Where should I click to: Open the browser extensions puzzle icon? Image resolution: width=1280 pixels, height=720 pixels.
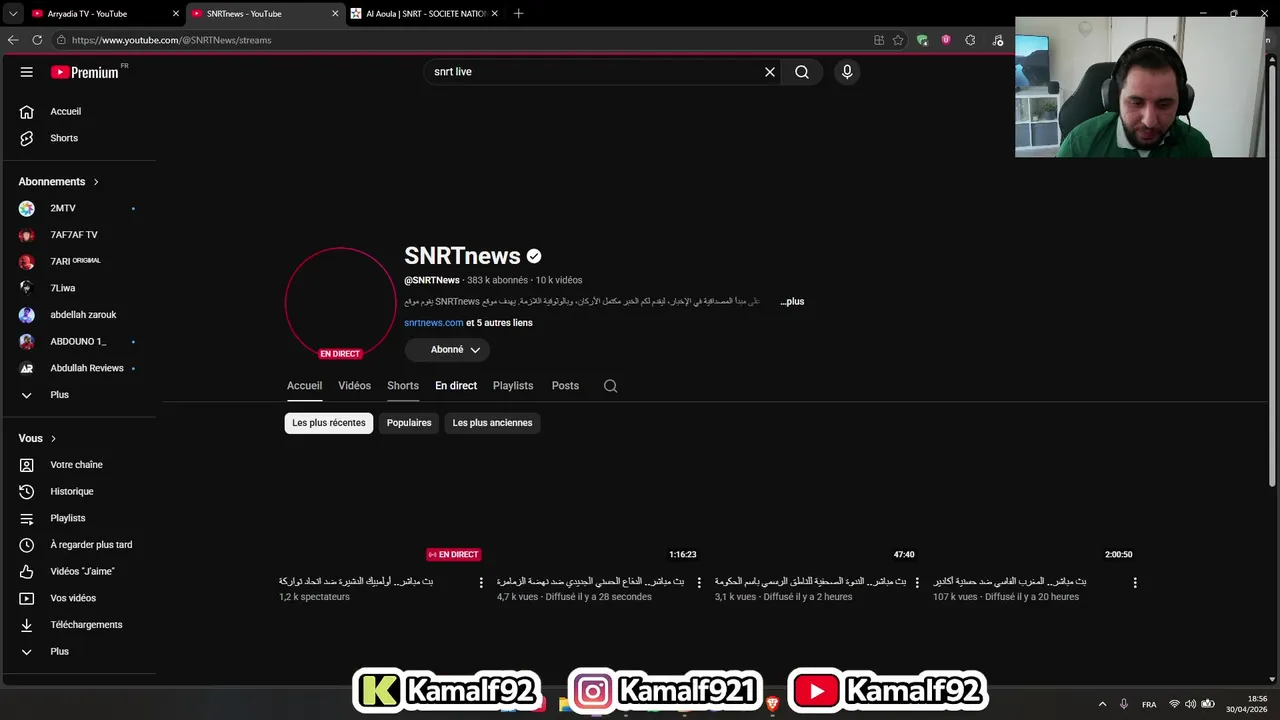click(970, 40)
